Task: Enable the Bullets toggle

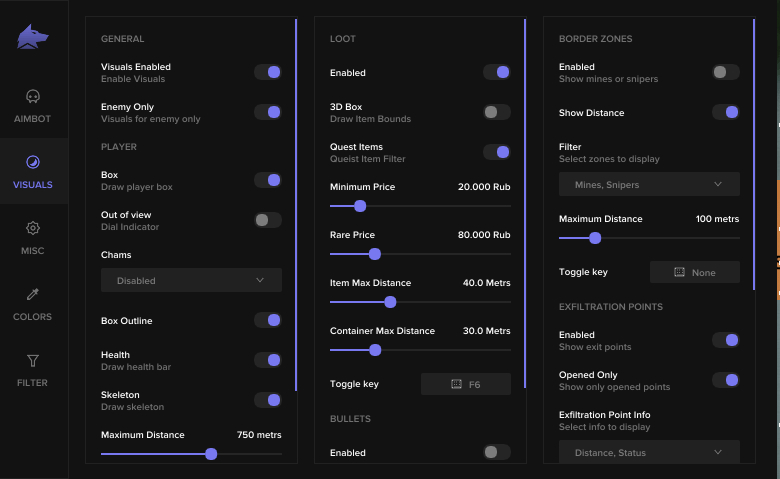Action: [x=496, y=452]
